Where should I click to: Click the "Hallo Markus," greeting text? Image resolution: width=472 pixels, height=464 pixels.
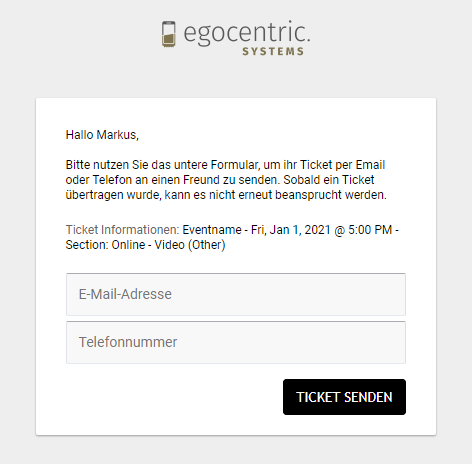102,135
